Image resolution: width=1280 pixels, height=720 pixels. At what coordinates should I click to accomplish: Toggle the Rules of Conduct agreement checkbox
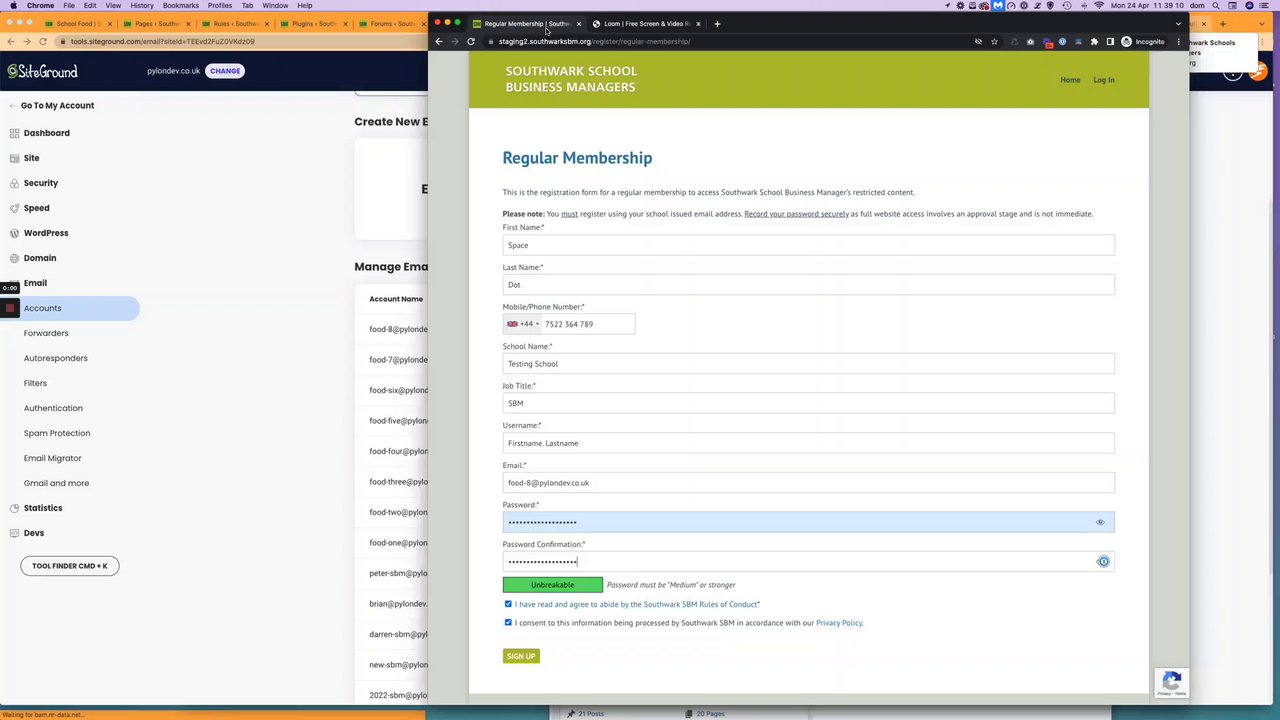point(508,604)
